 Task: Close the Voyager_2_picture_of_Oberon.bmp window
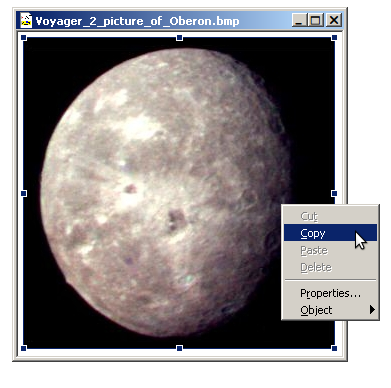(333, 20)
